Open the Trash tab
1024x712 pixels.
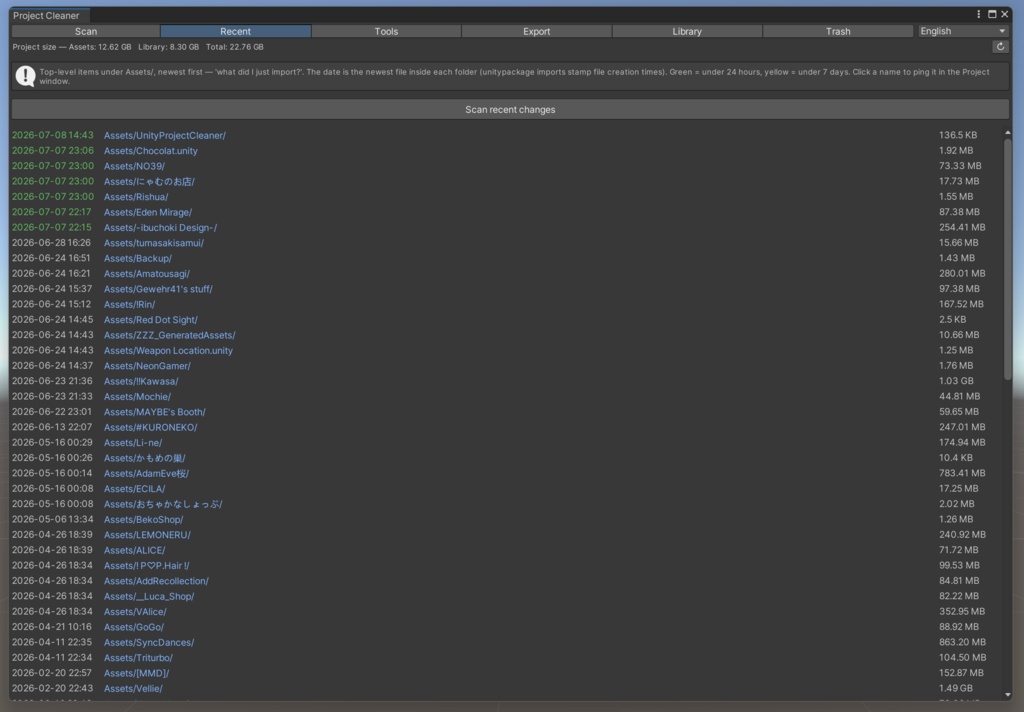[x=838, y=31]
